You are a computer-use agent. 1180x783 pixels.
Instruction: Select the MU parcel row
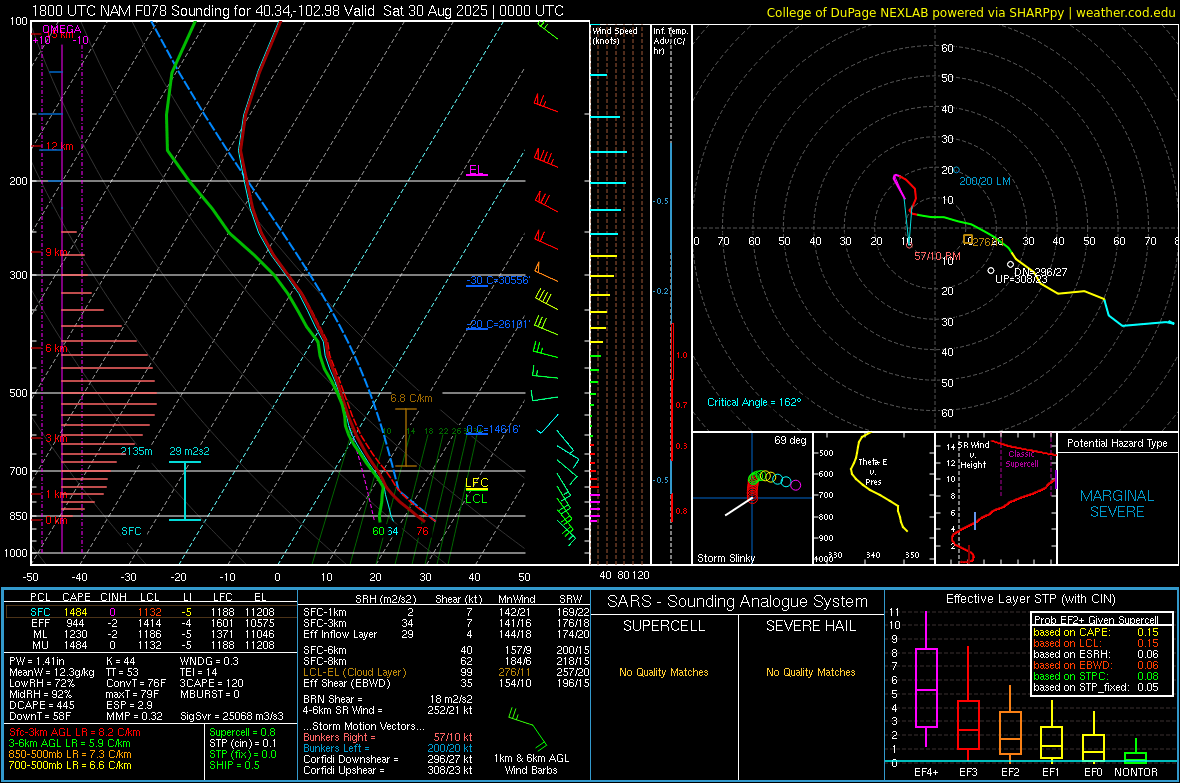[151, 645]
